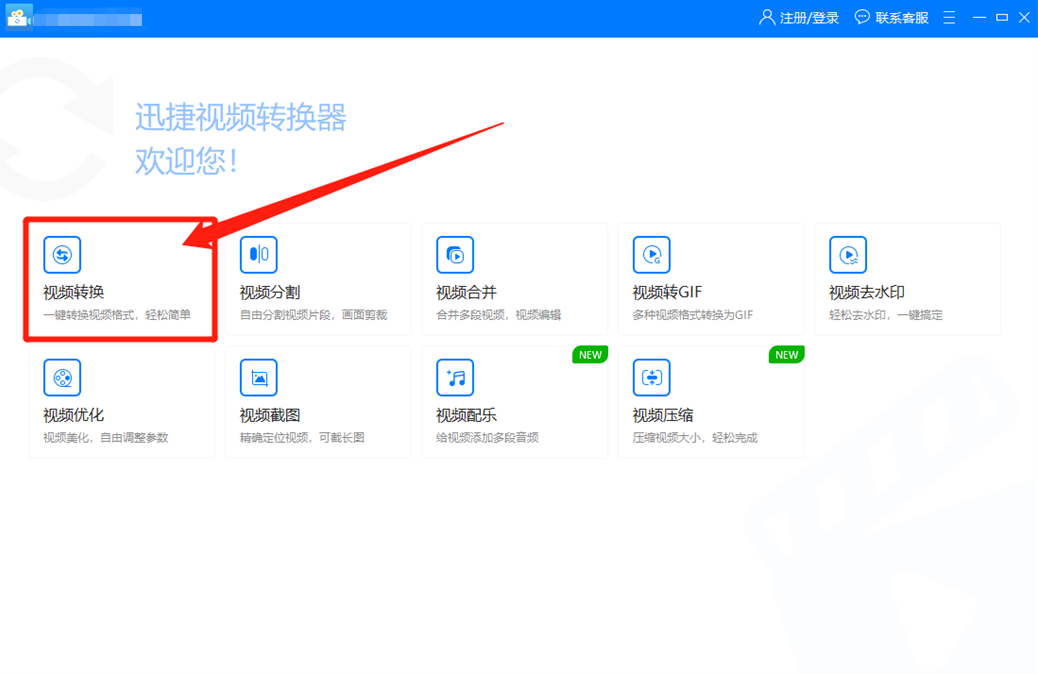The height and width of the screenshot is (674, 1038).
Task: Click description 精确定位视频，可截长图
Action: [303, 438]
